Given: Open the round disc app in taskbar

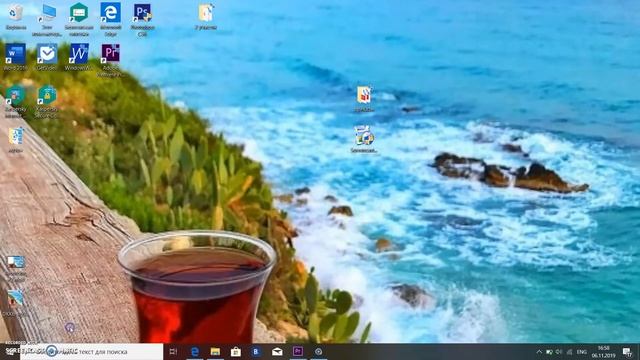Looking at the screenshot, I should coord(318,351).
